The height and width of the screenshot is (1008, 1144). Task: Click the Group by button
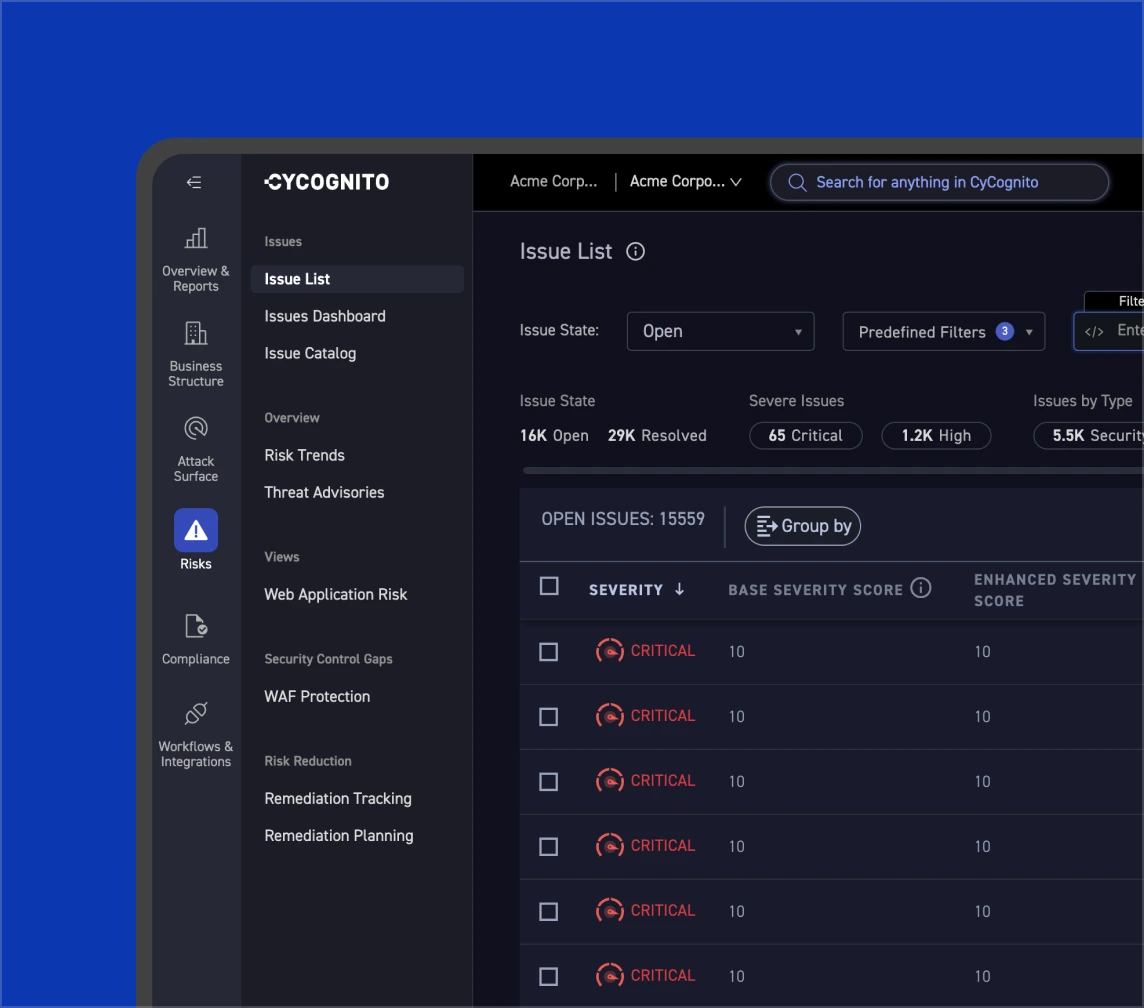click(802, 526)
